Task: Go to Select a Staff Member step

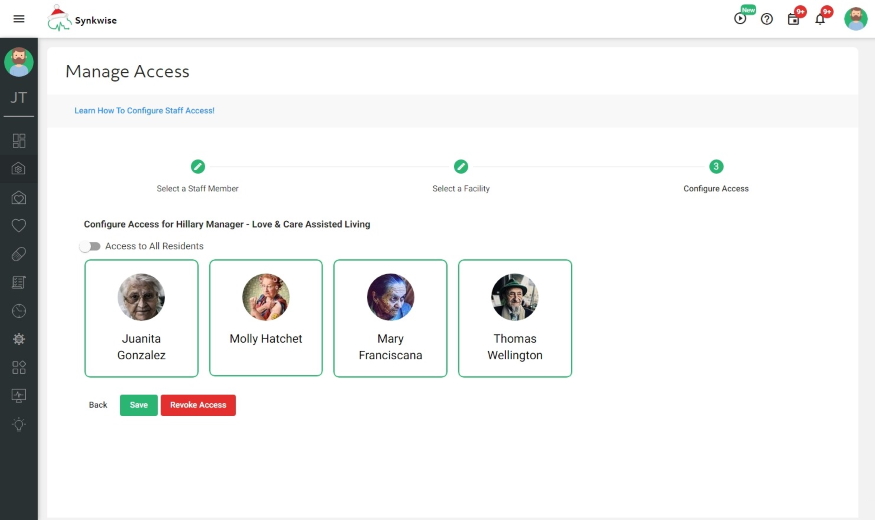Action: coord(198,167)
